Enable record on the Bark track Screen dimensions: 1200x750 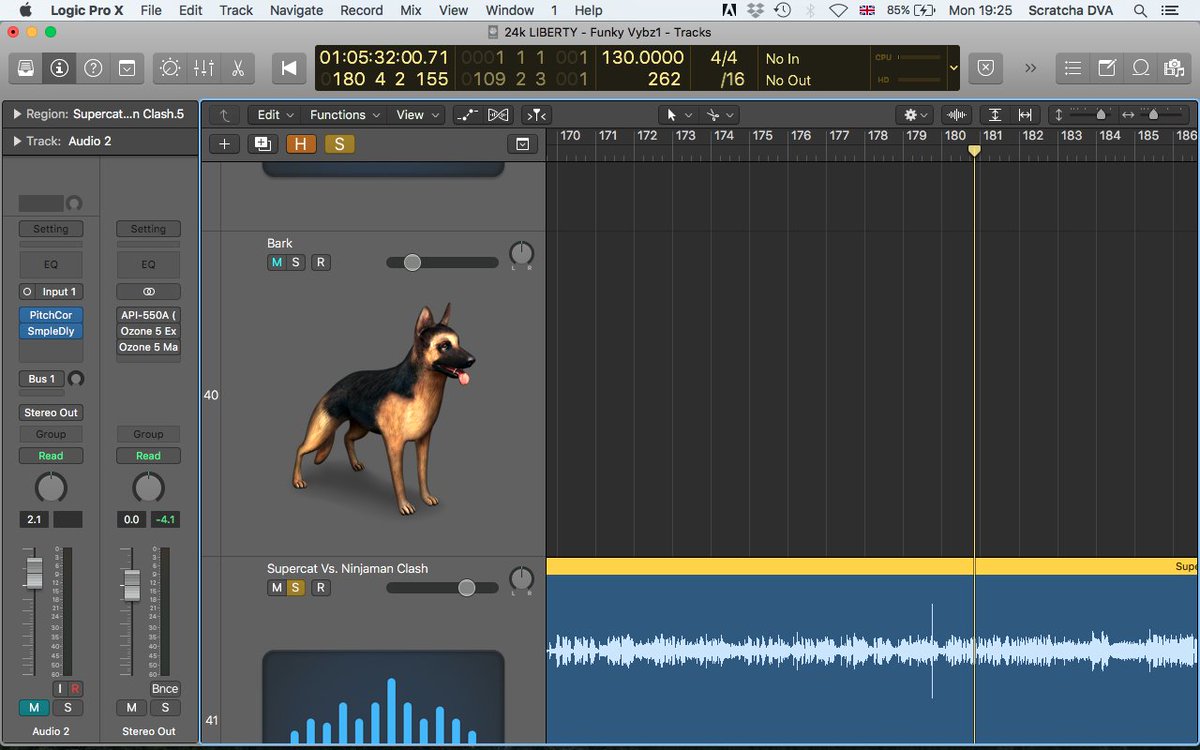pyautogui.click(x=321, y=262)
